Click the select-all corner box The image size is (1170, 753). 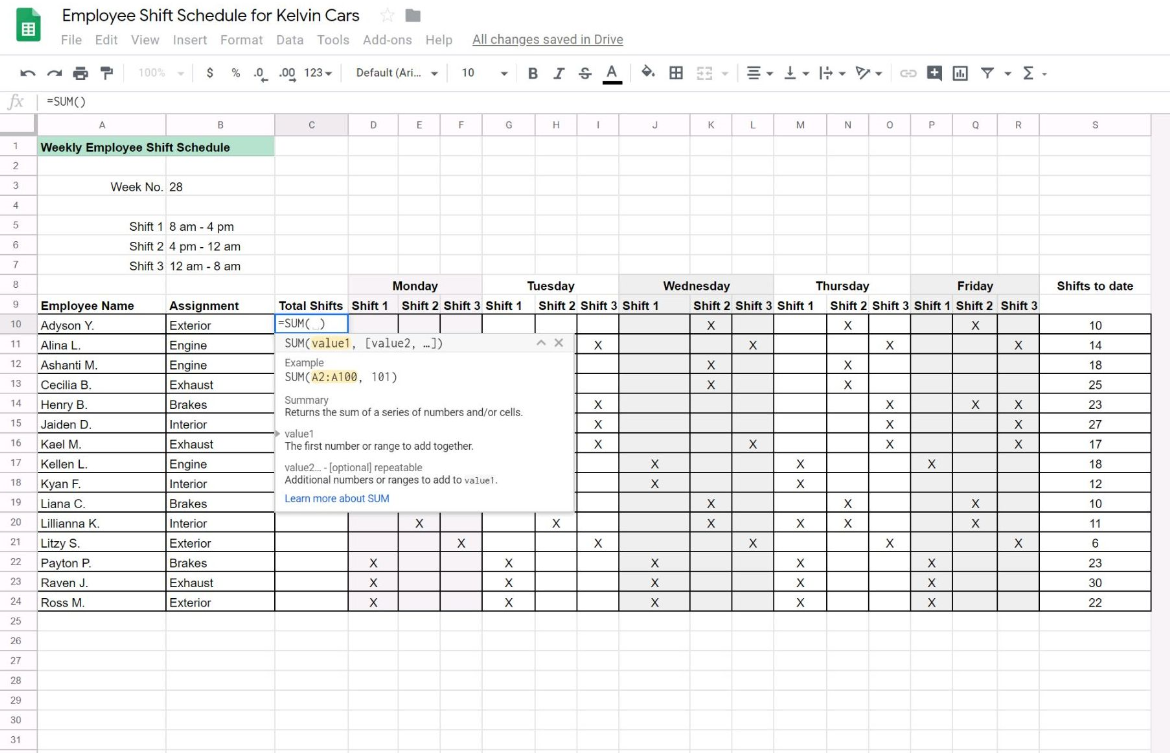[x=19, y=125]
